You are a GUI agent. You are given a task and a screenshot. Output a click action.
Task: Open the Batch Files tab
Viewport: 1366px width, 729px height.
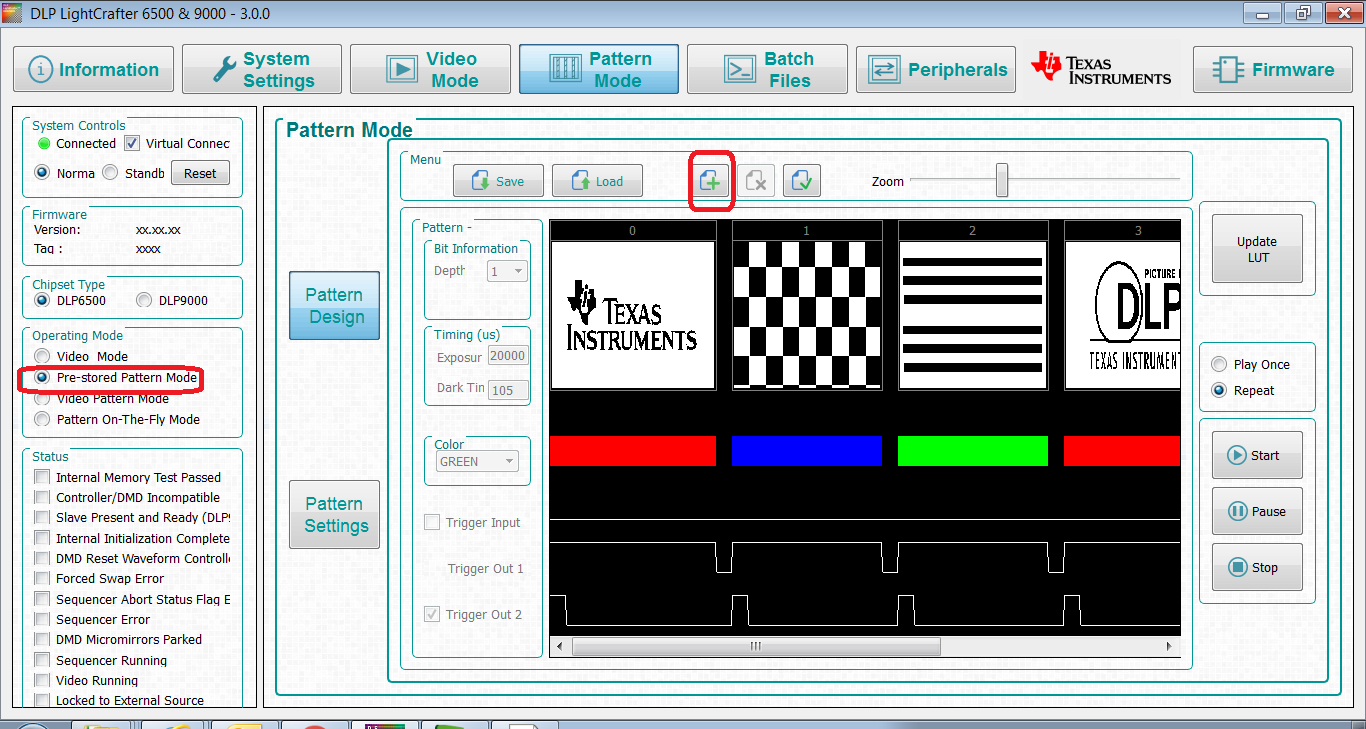(x=767, y=70)
